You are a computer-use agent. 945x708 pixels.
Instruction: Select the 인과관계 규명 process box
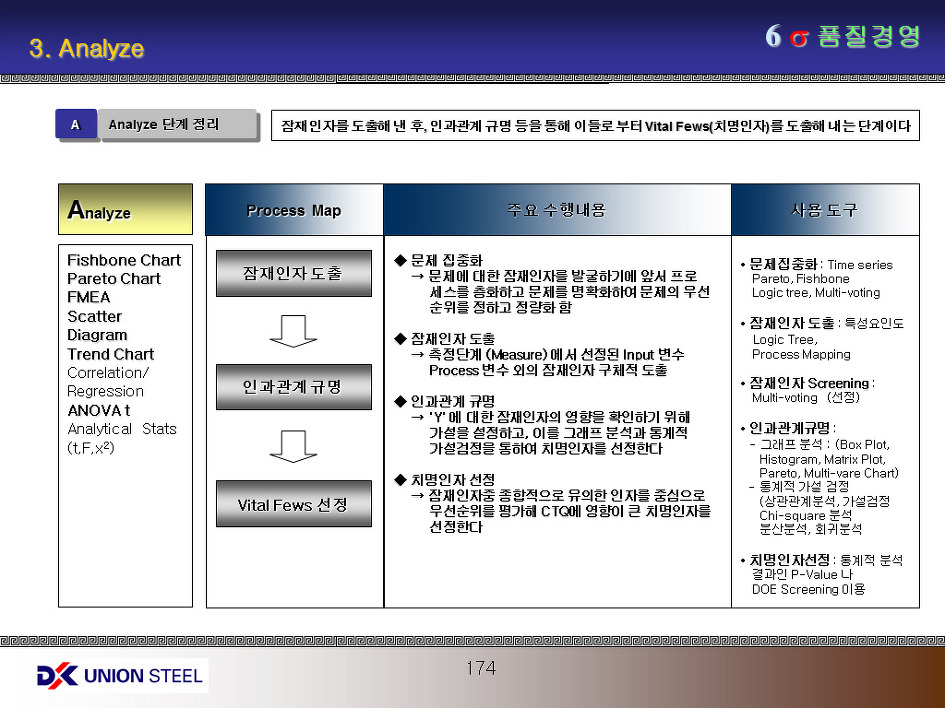coord(294,387)
